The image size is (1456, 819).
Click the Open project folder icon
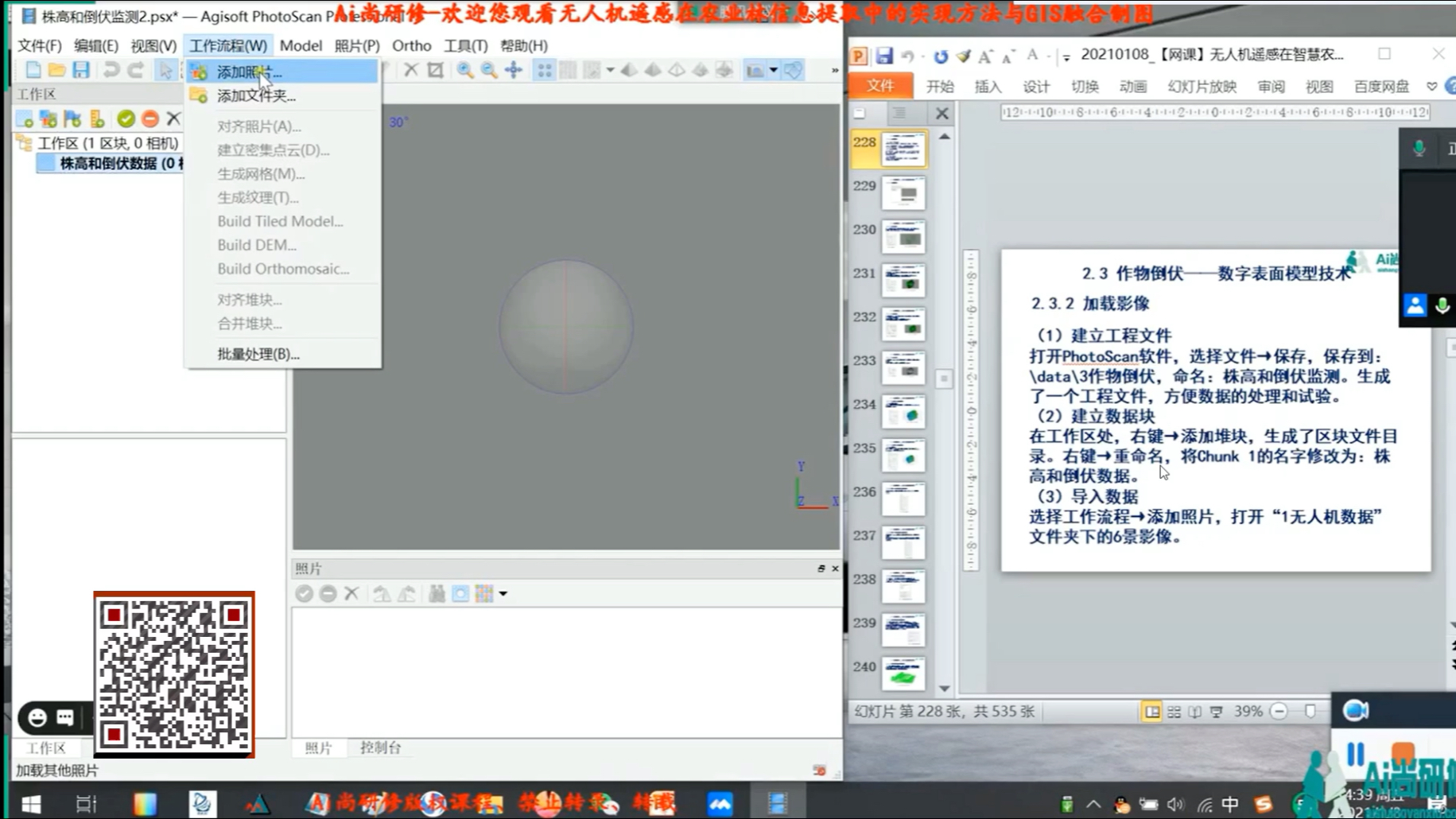pyautogui.click(x=56, y=71)
